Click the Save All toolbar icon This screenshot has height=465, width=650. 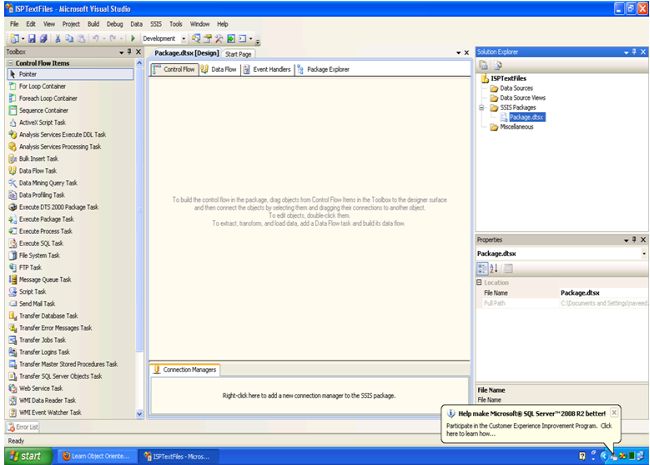(44, 39)
